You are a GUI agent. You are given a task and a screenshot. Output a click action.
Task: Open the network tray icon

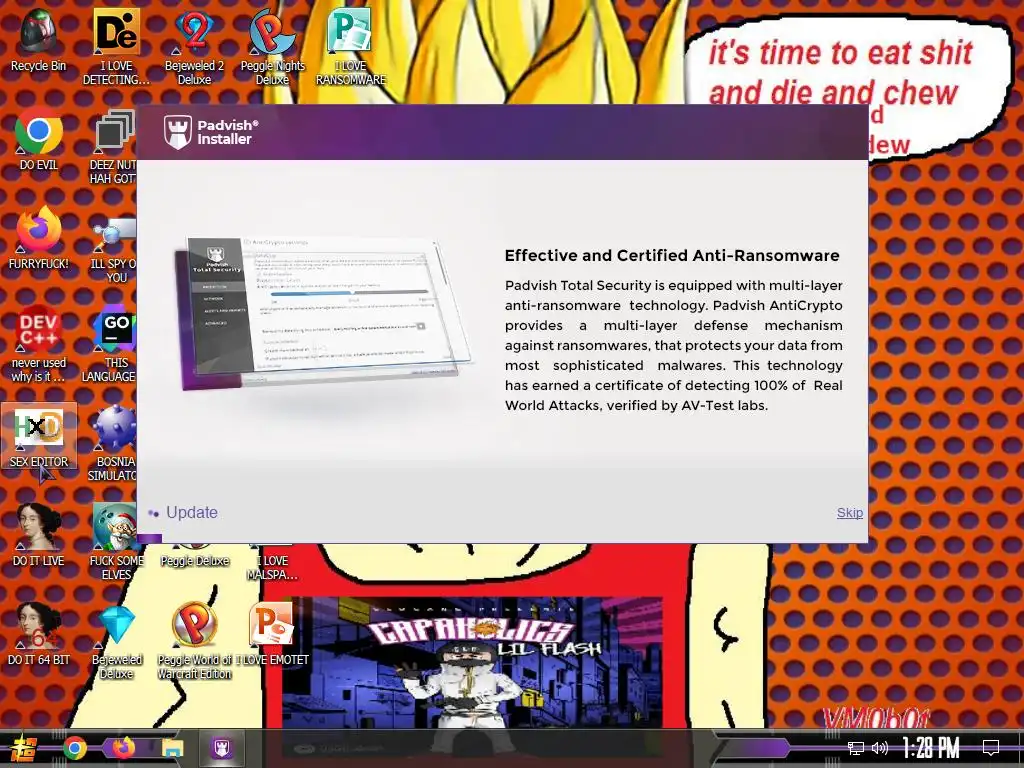(856, 748)
